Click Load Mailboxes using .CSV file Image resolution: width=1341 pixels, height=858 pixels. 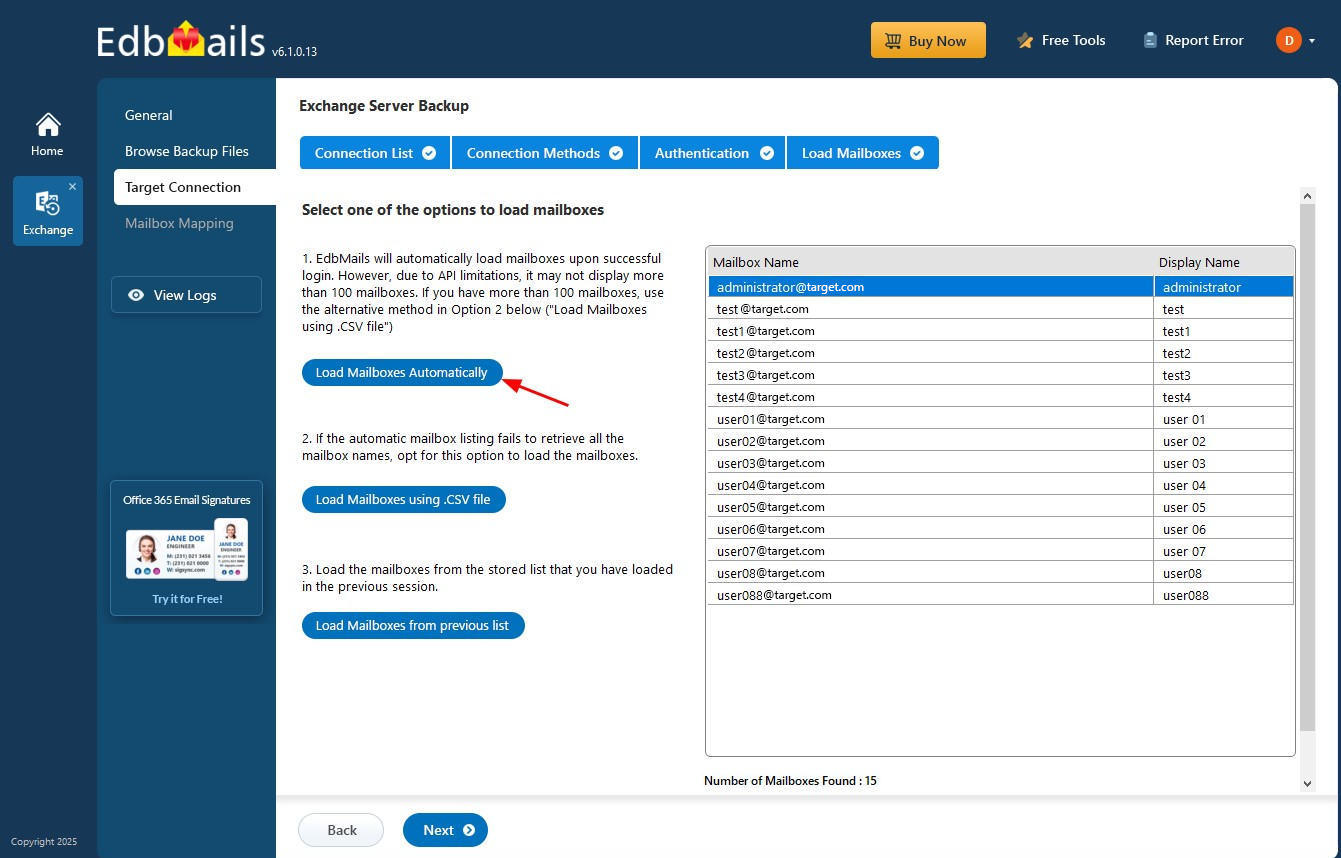404,499
